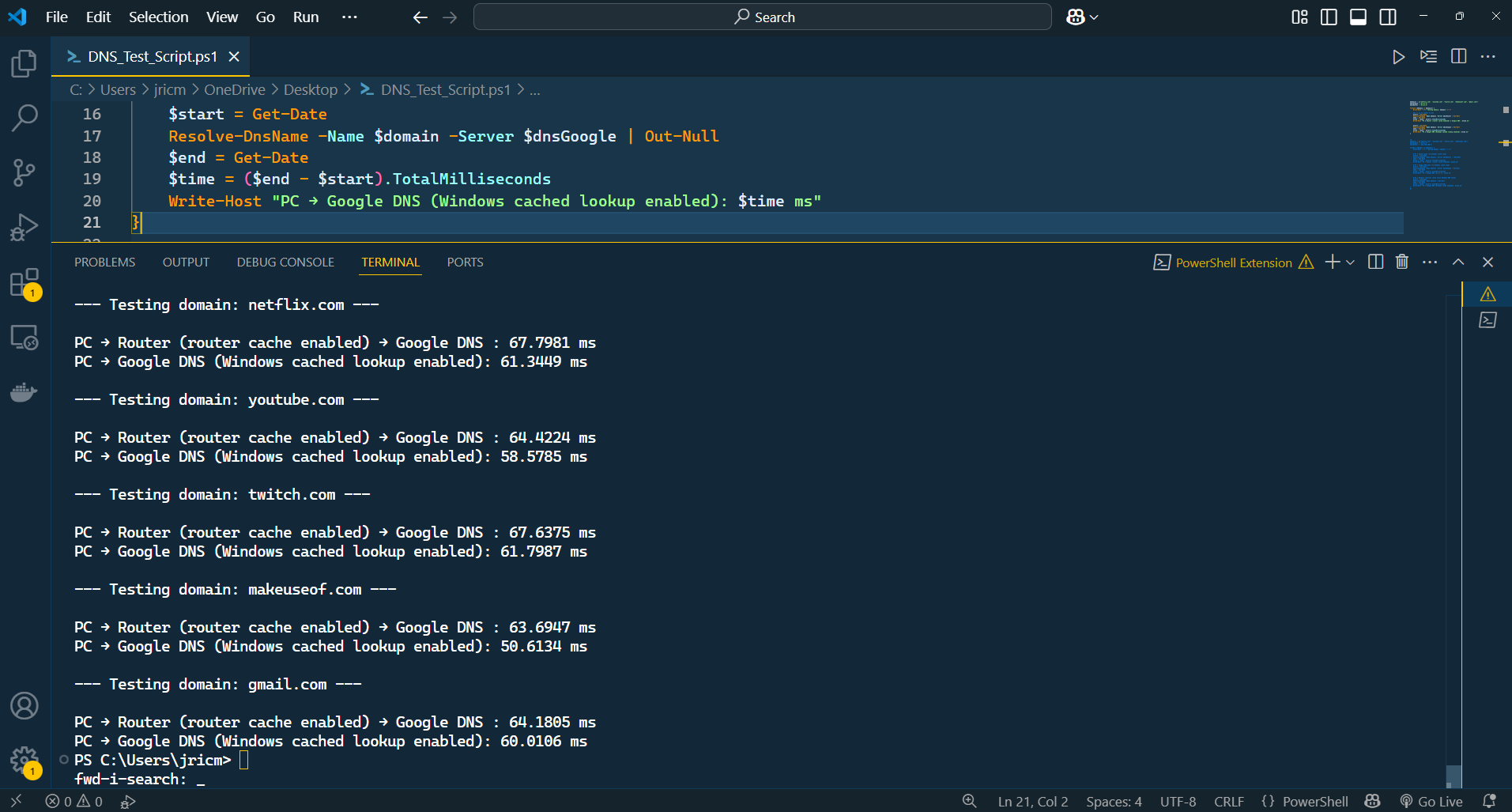Run the PowerShell script with play button
The width and height of the screenshot is (1512, 812).
pos(1398,57)
